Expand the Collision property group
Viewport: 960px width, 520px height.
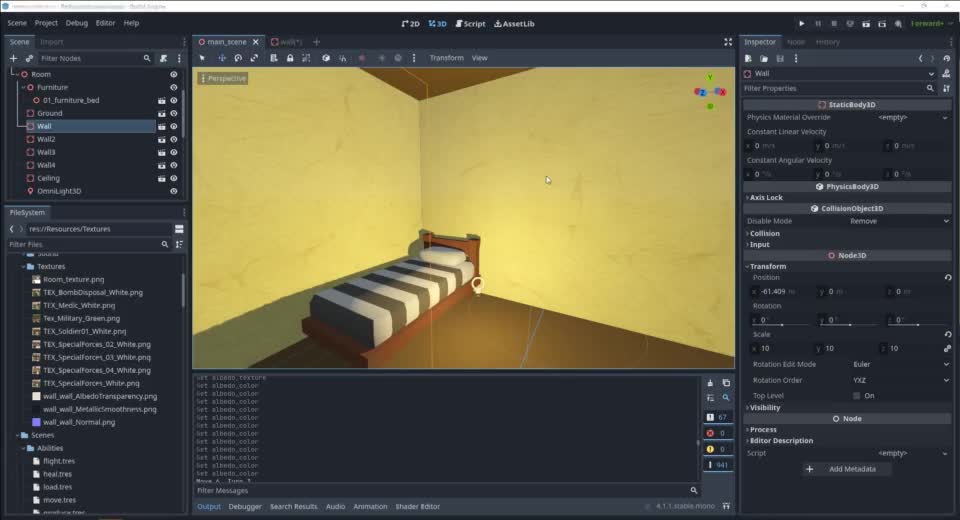pyautogui.click(x=765, y=233)
